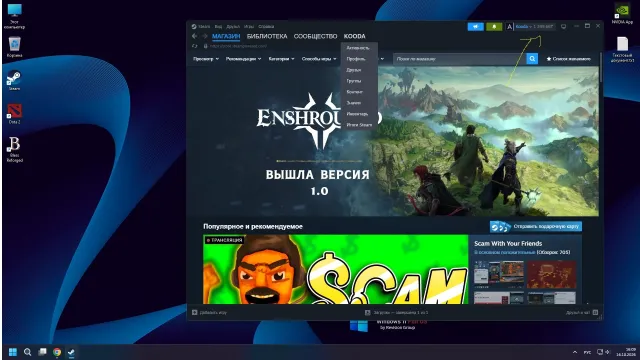Switch to the СООБЩЕСТВО tab

coord(316,36)
